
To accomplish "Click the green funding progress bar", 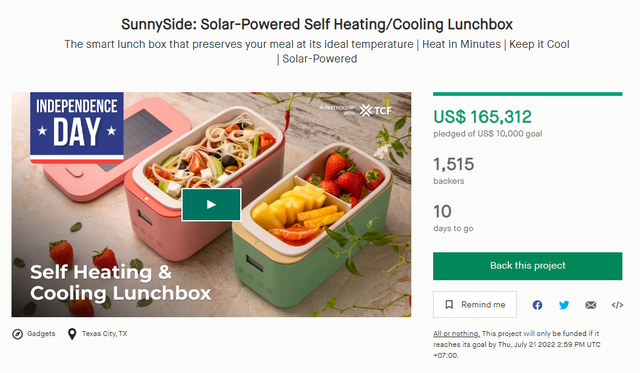I will pyautogui.click(x=527, y=94).
